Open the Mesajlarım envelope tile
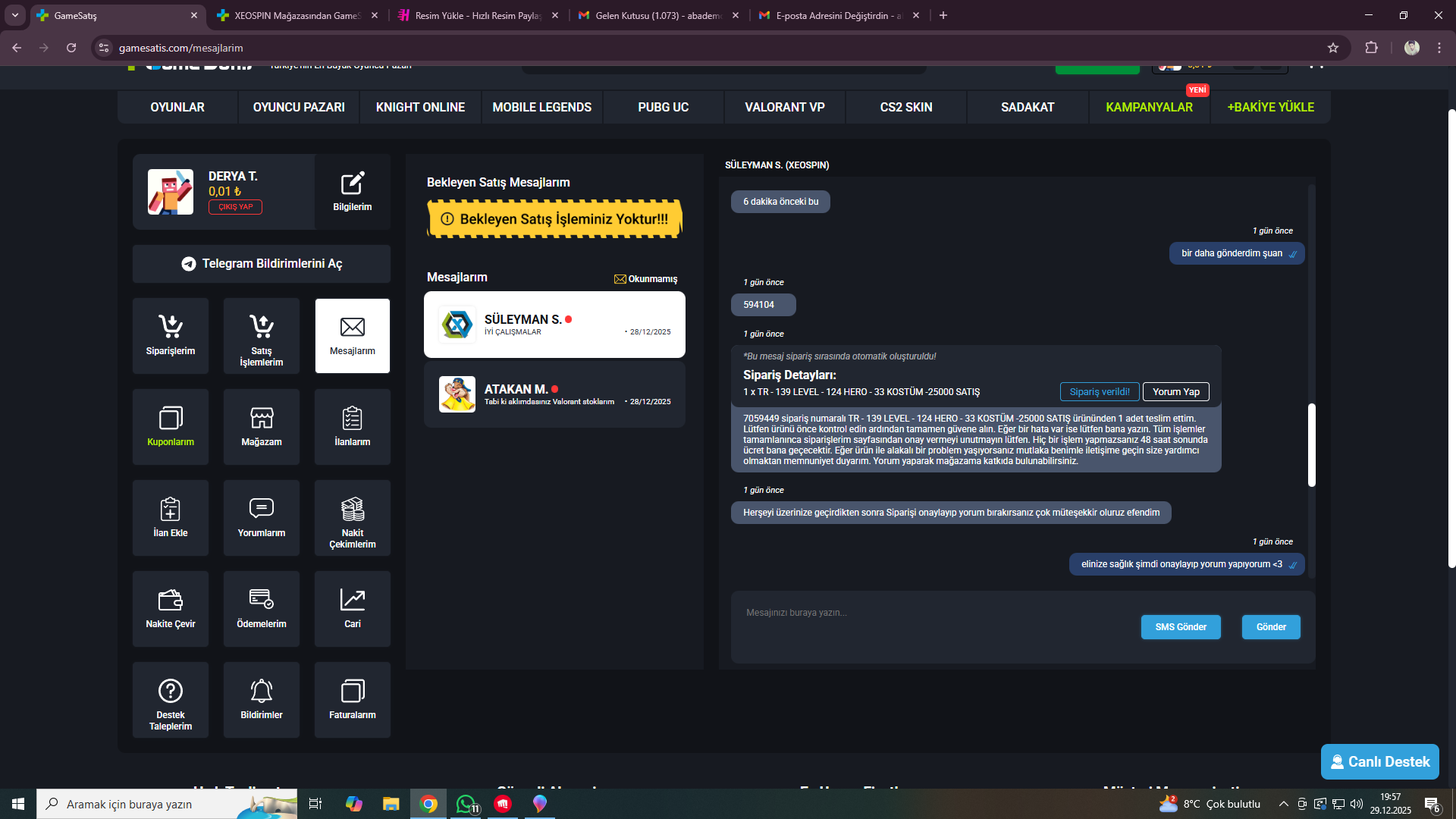 [353, 335]
